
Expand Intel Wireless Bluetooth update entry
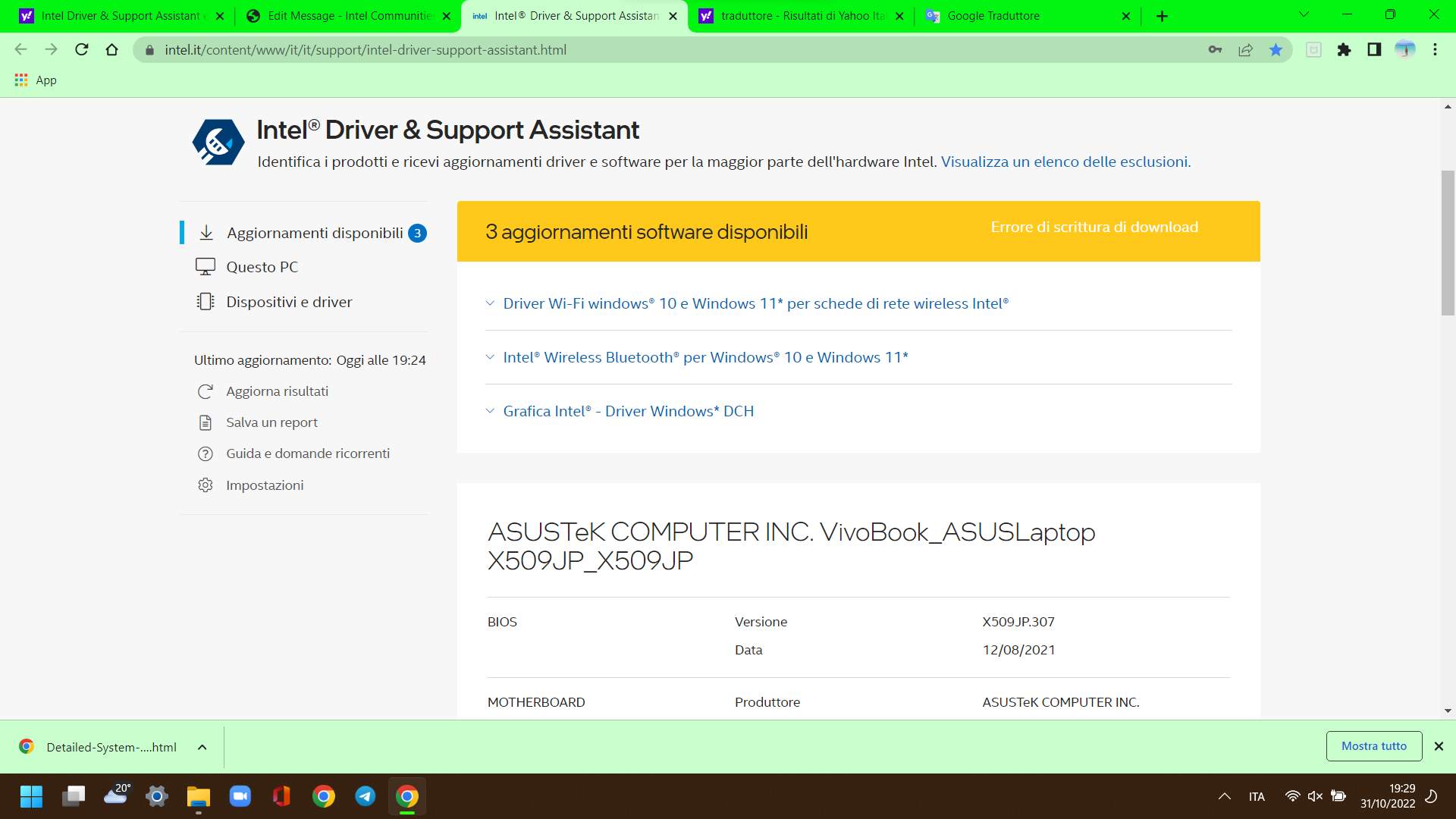(705, 357)
